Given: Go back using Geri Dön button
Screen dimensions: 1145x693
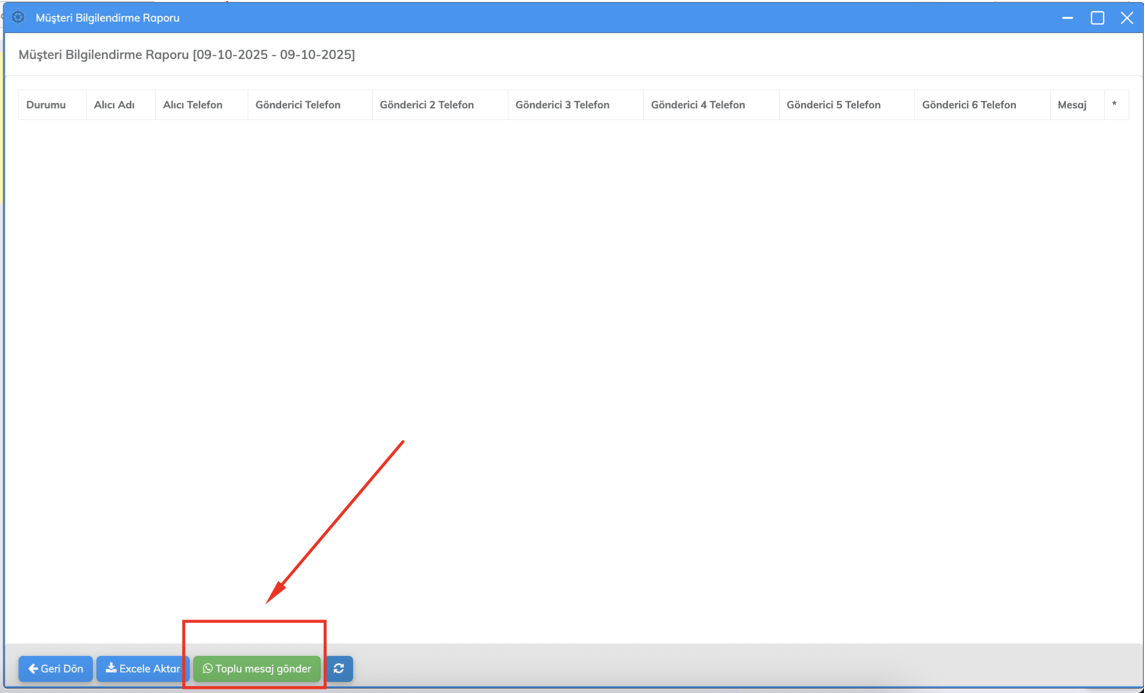Looking at the screenshot, I should pos(56,669).
